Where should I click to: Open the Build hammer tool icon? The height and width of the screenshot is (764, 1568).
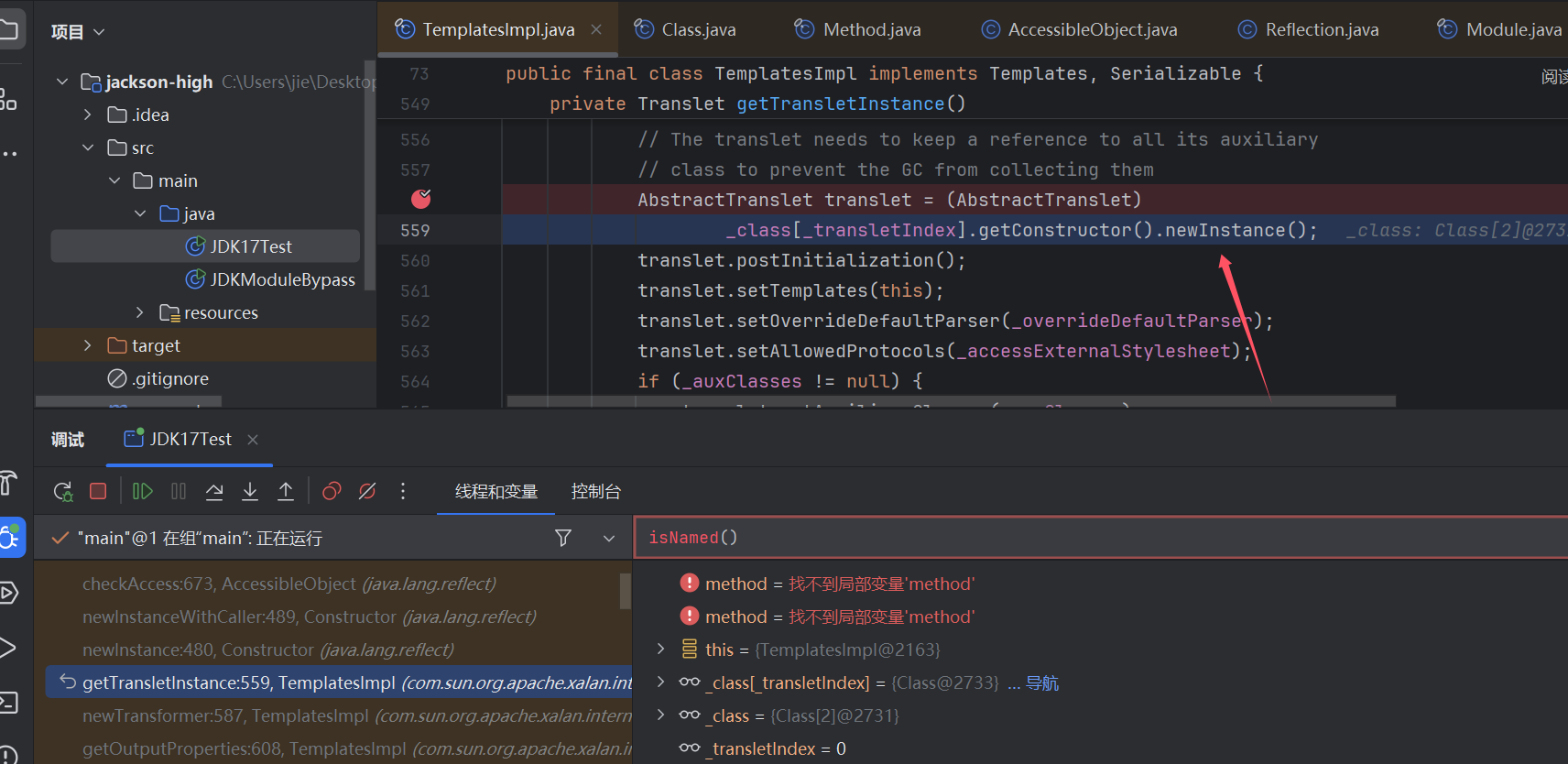tap(8, 483)
